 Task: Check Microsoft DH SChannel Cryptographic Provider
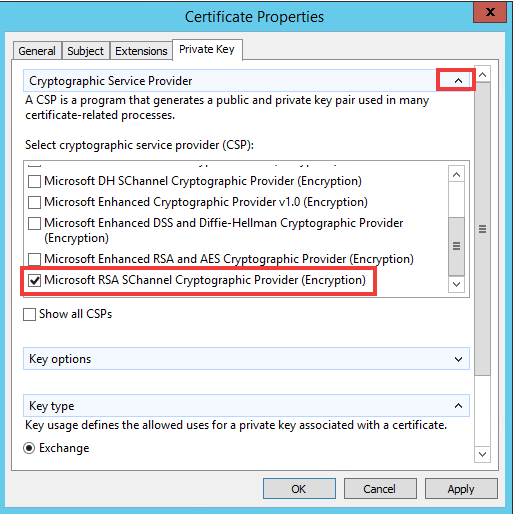[34, 181]
